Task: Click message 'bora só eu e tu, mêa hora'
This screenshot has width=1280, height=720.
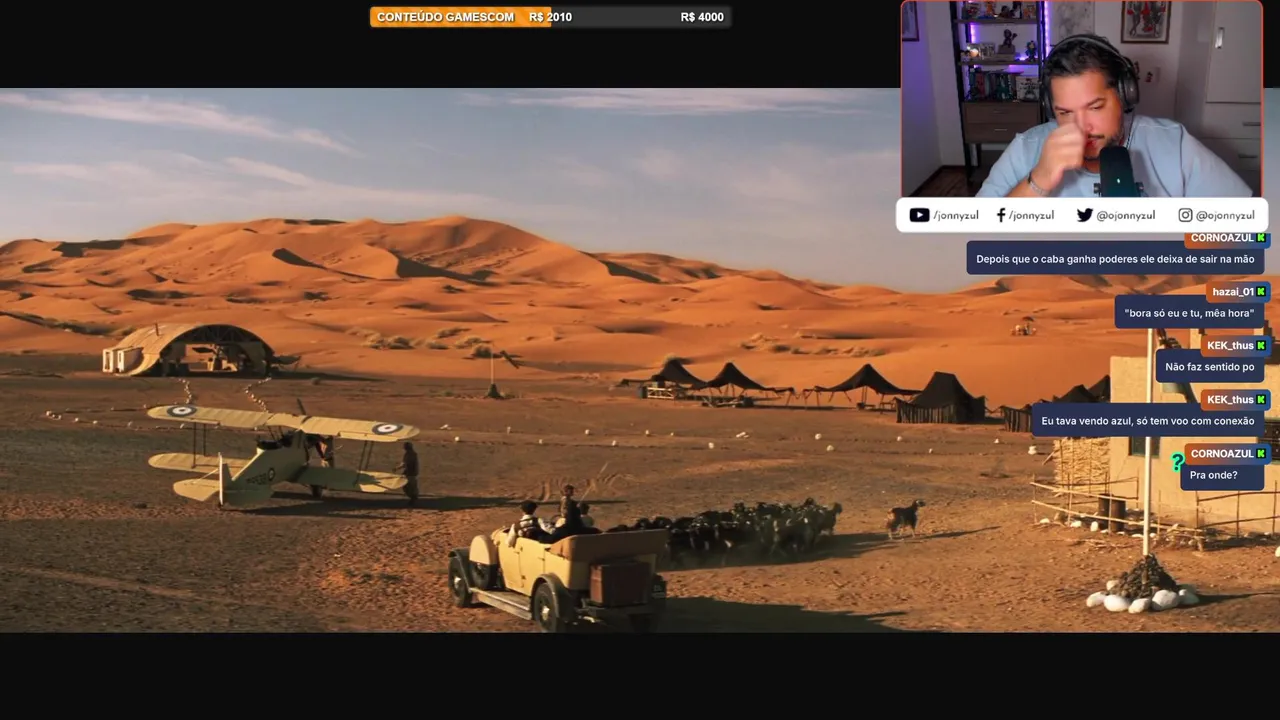Action: click(1189, 313)
